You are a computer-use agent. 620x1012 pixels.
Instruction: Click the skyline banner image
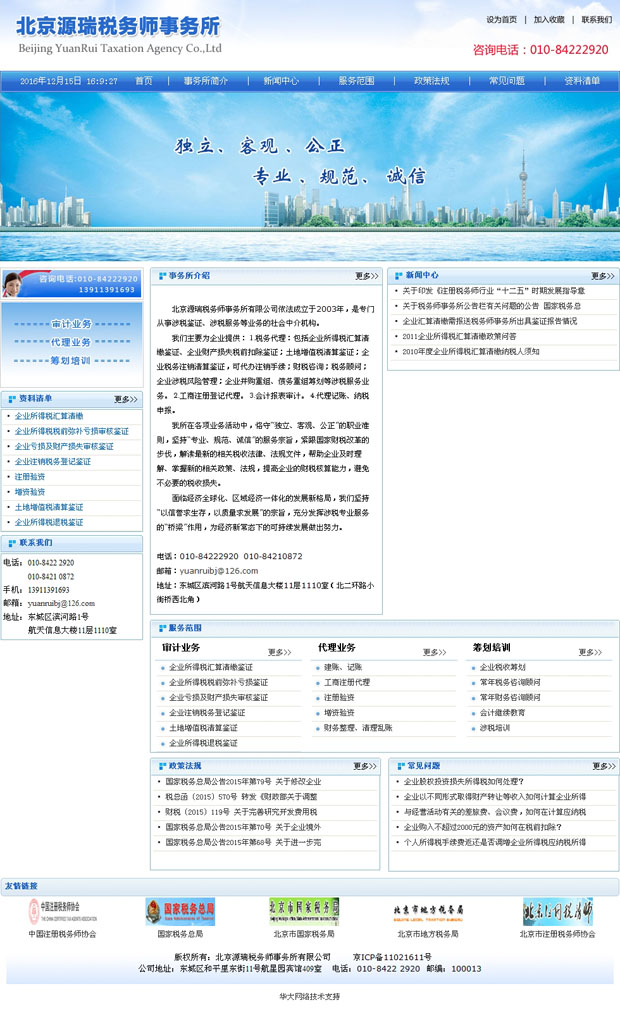[x=310, y=177]
